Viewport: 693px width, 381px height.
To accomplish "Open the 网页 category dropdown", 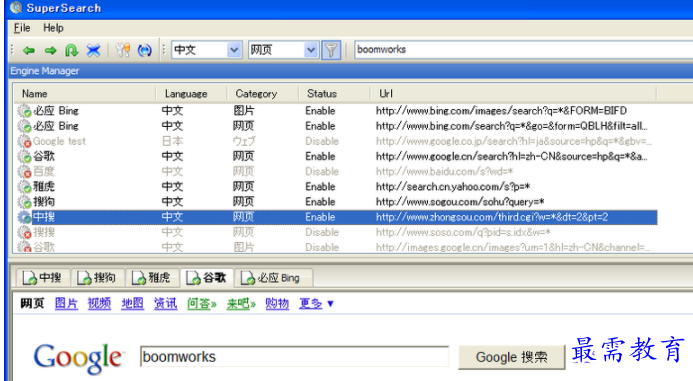I will [x=311, y=50].
